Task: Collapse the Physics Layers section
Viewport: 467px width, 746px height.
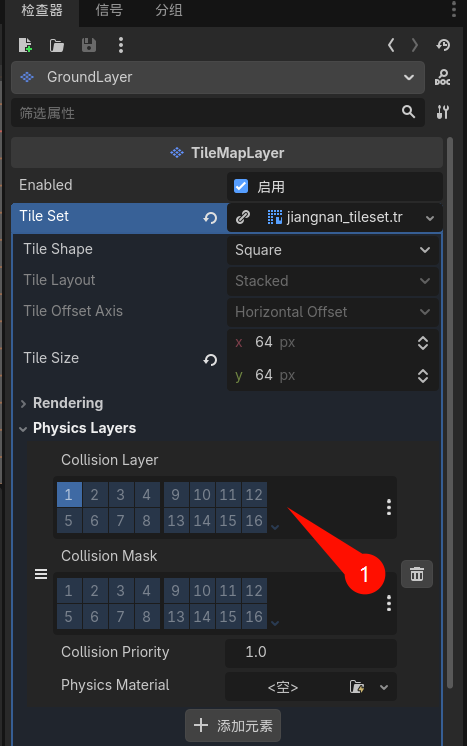Action: pyautogui.click(x=78, y=428)
